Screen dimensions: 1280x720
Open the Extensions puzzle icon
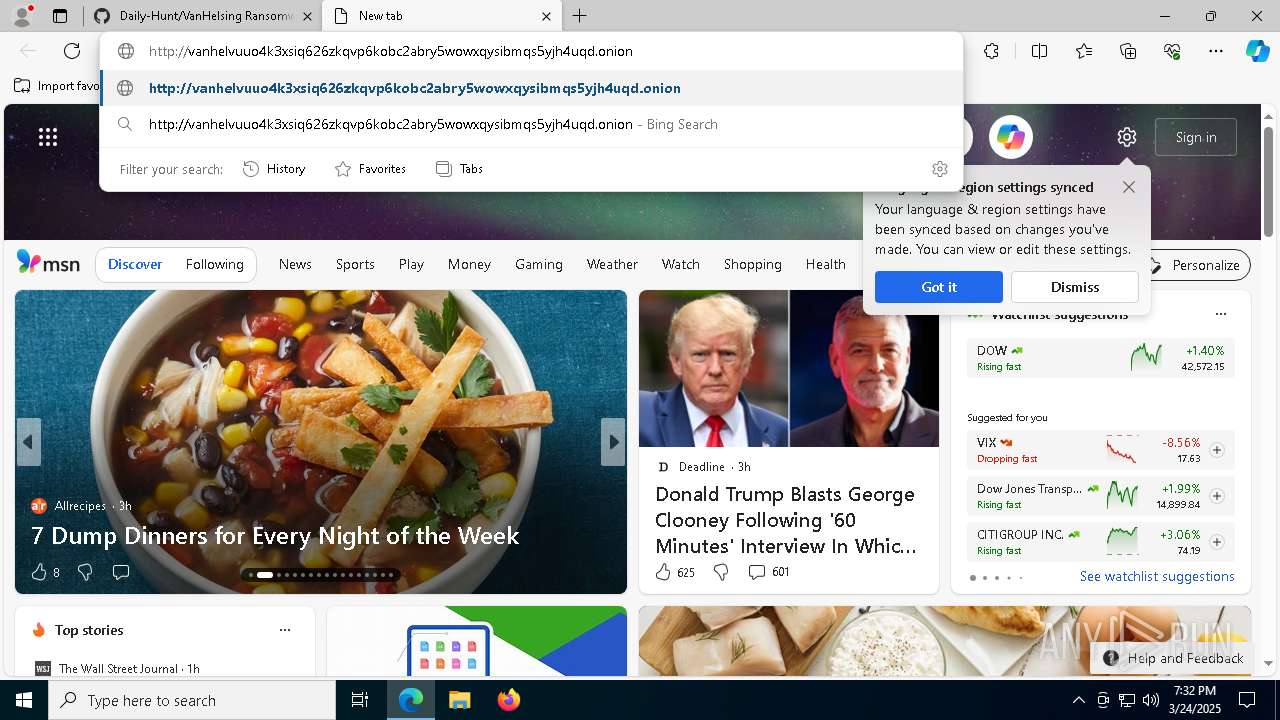[991, 51]
